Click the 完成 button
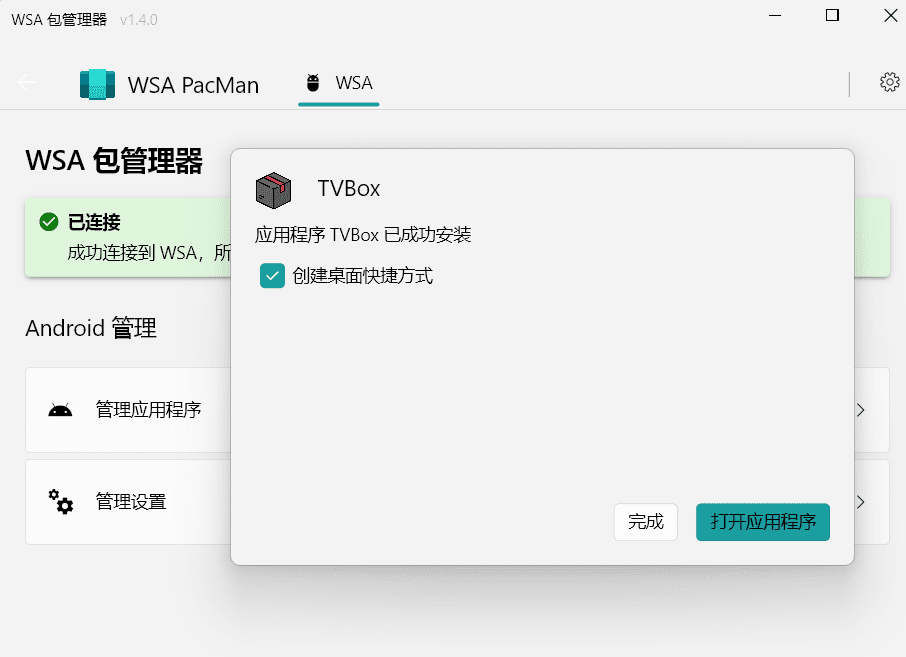Image resolution: width=906 pixels, height=657 pixels. [645, 522]
